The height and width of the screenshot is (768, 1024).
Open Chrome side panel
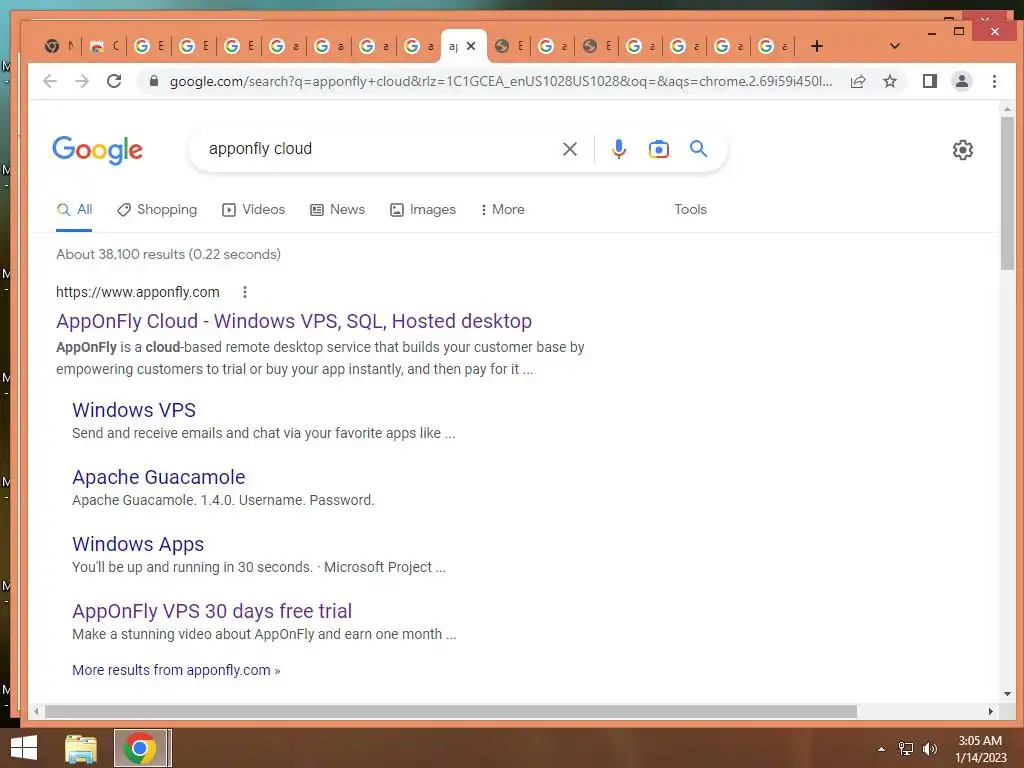point(929,81)
